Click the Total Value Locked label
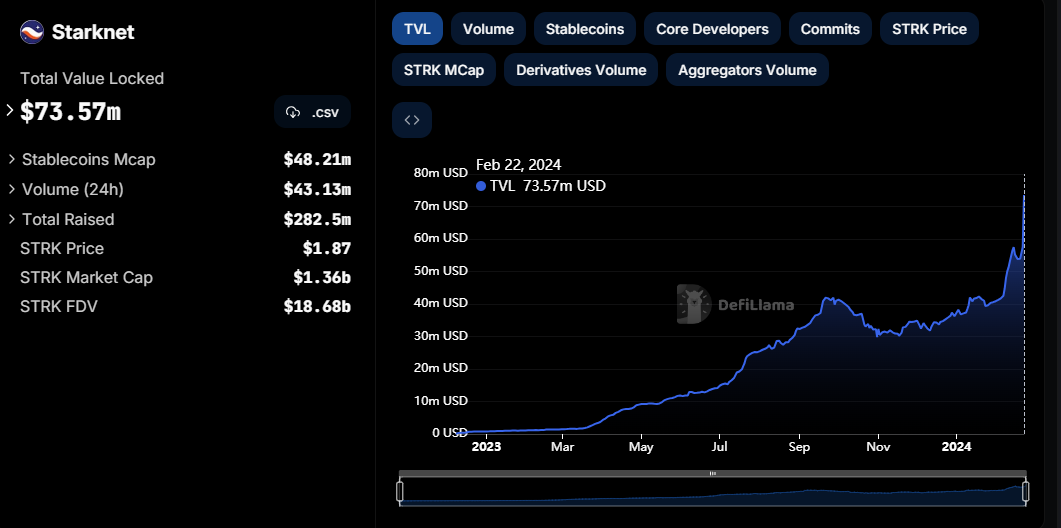Image resolution: width=1061 pixels, height=528 pixels. click(92, 79)
